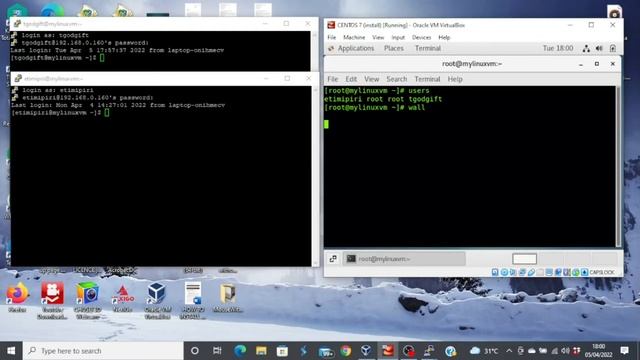Select root@mylinuxvm taskbar button in GNOME panel
Image resolution: width=640 pixels, height=360 pixels.
(x=404, y=259)
